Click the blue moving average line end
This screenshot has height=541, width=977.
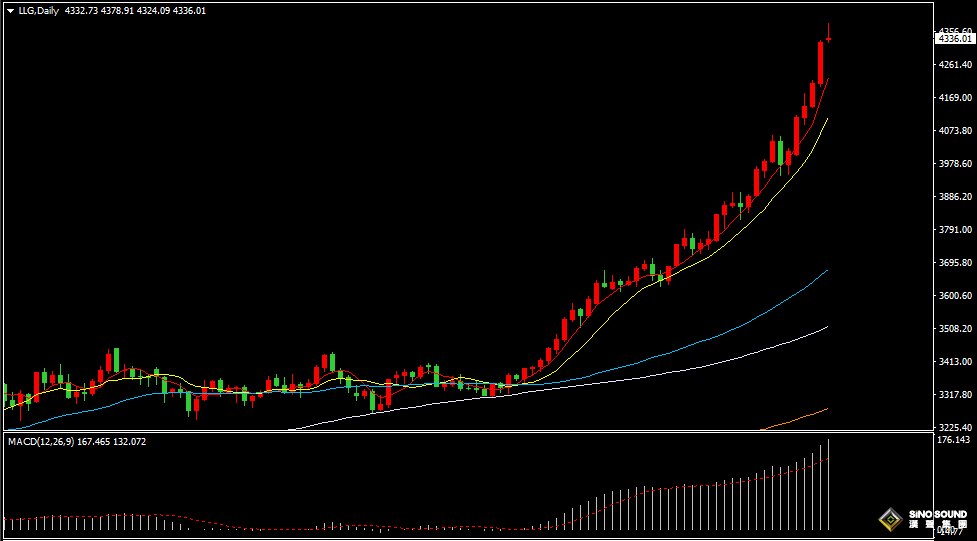pyautogui.click(x=826, y=271)
